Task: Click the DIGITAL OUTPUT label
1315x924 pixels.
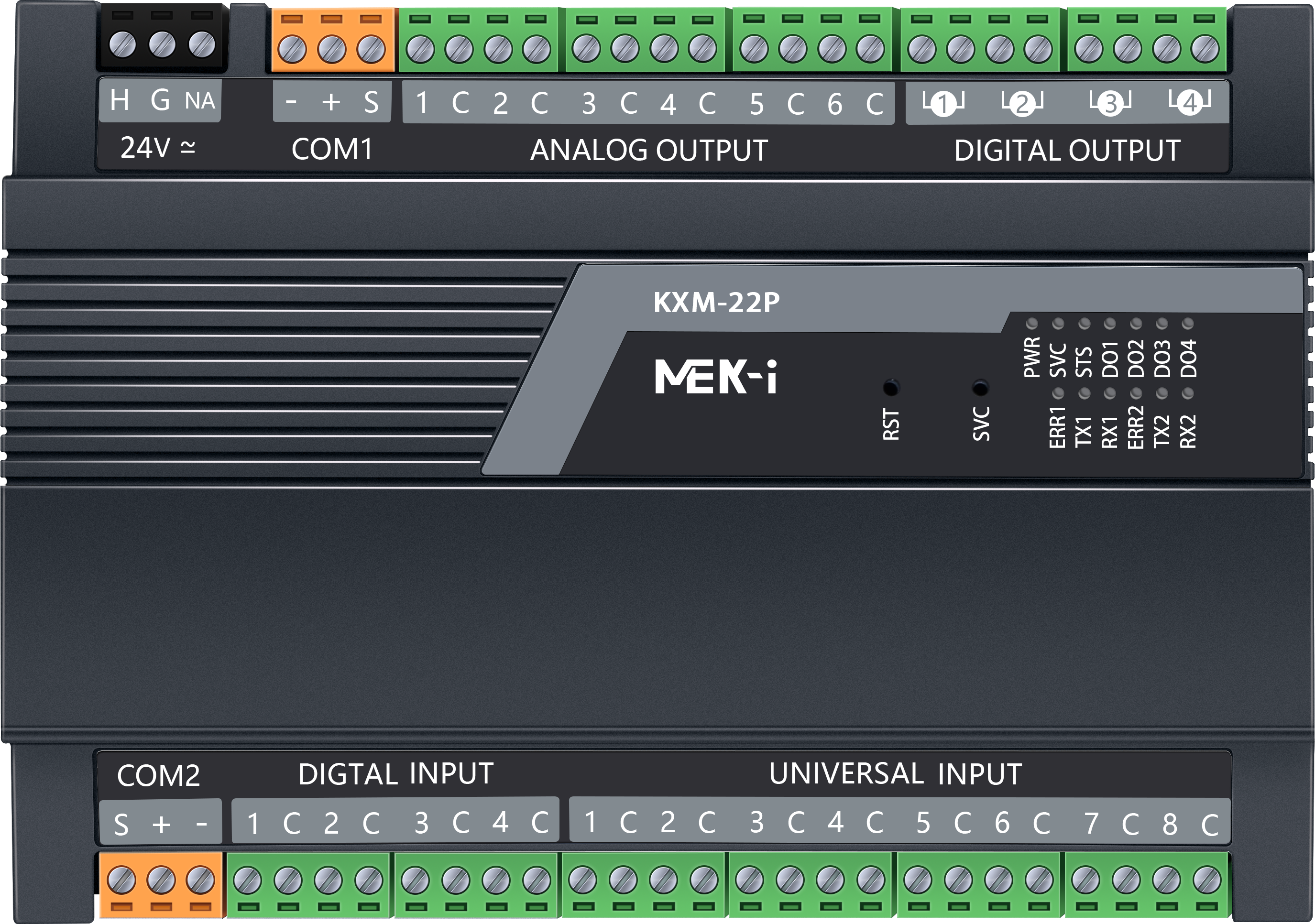Action: (1067, 151)
